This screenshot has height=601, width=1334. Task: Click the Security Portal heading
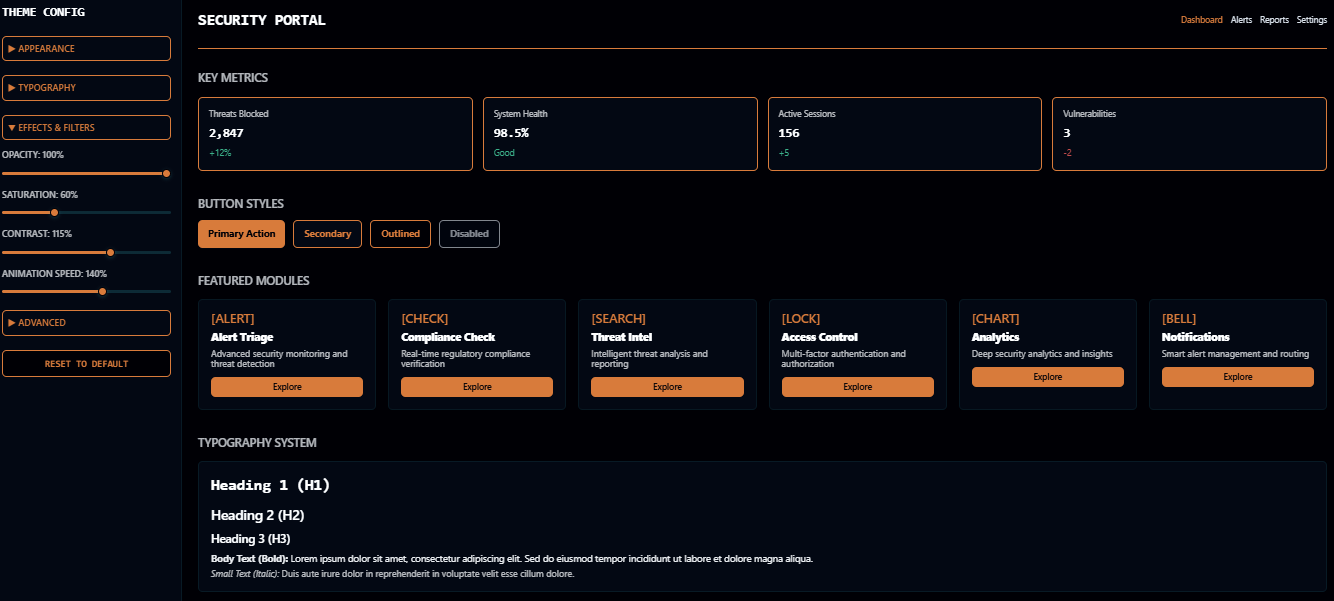coord(262,20)
